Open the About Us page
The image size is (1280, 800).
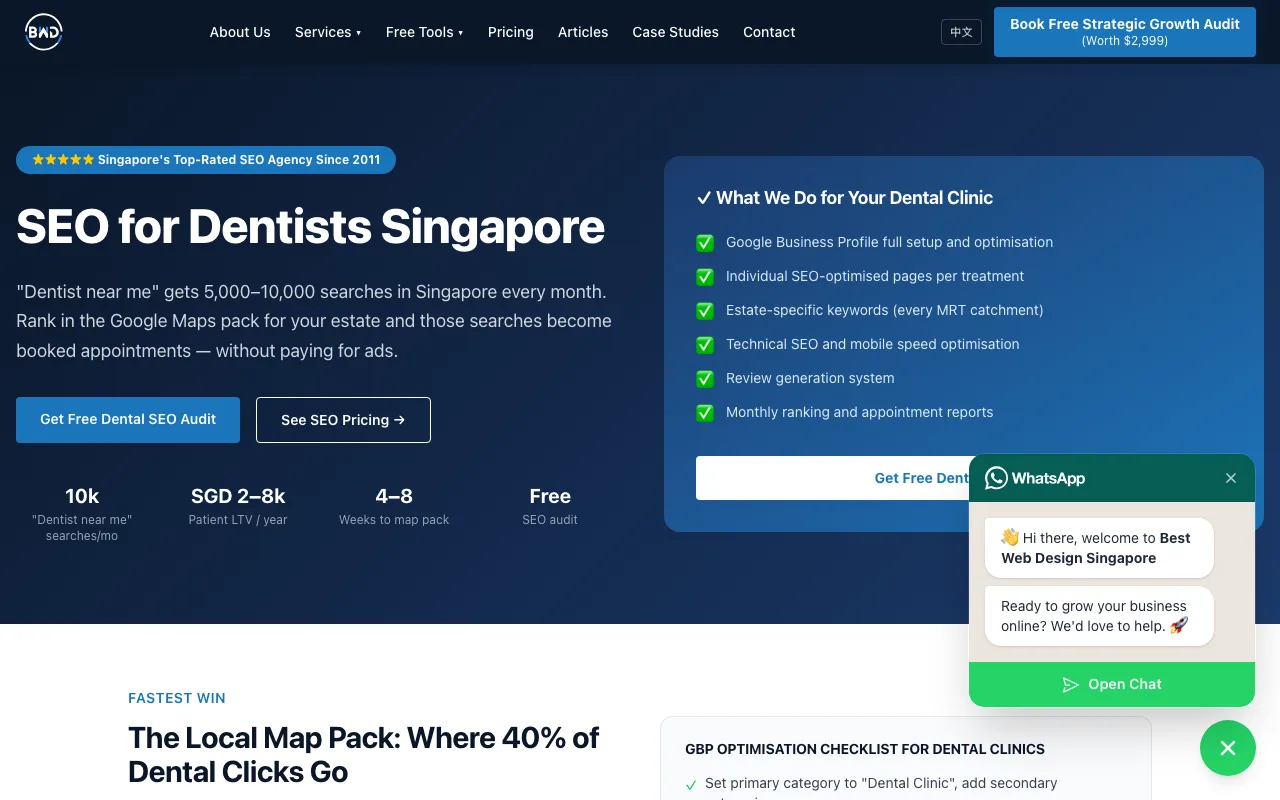pyautogui.click(x=240, y=32)
